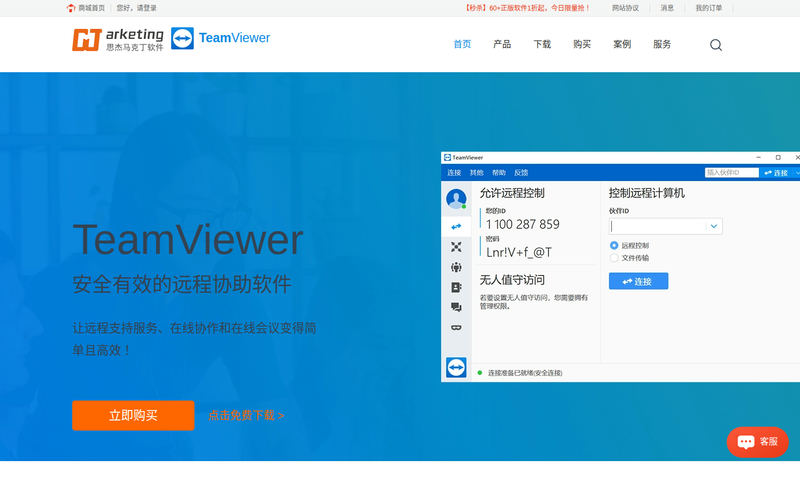Click the blue 连接 button under radio options
Viewport: 800px width, 500px height.
638,281
